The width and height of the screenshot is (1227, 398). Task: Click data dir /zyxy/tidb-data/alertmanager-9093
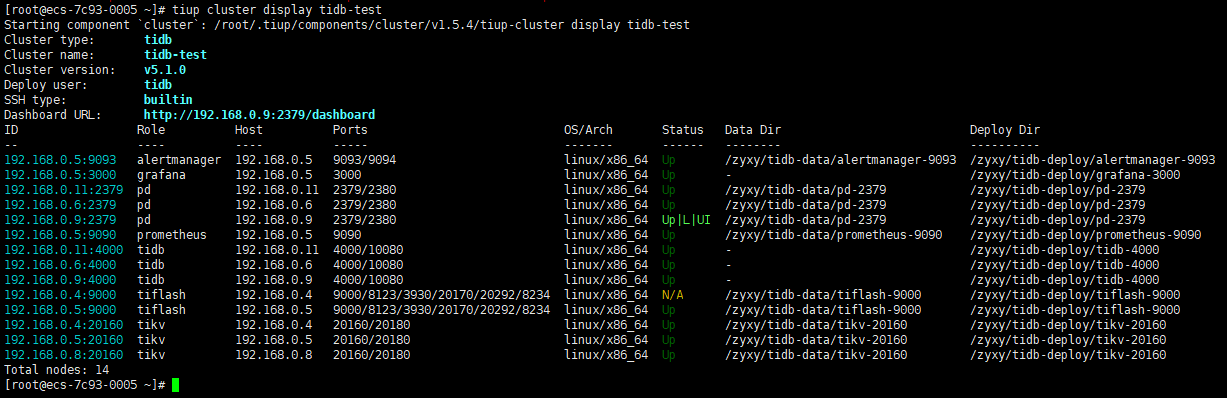pyautogui.click(x=841, y=160)
